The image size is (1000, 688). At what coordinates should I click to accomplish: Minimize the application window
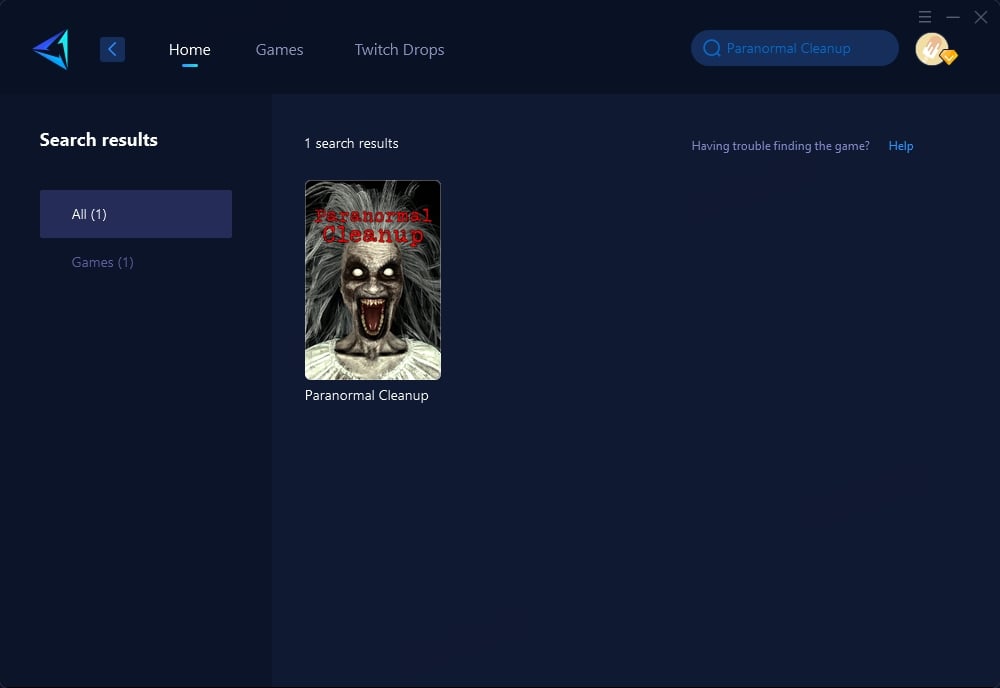(x=953, y=17)
